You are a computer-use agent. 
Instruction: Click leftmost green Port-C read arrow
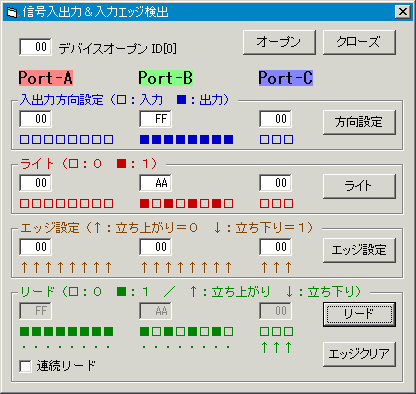coord(264,347)
